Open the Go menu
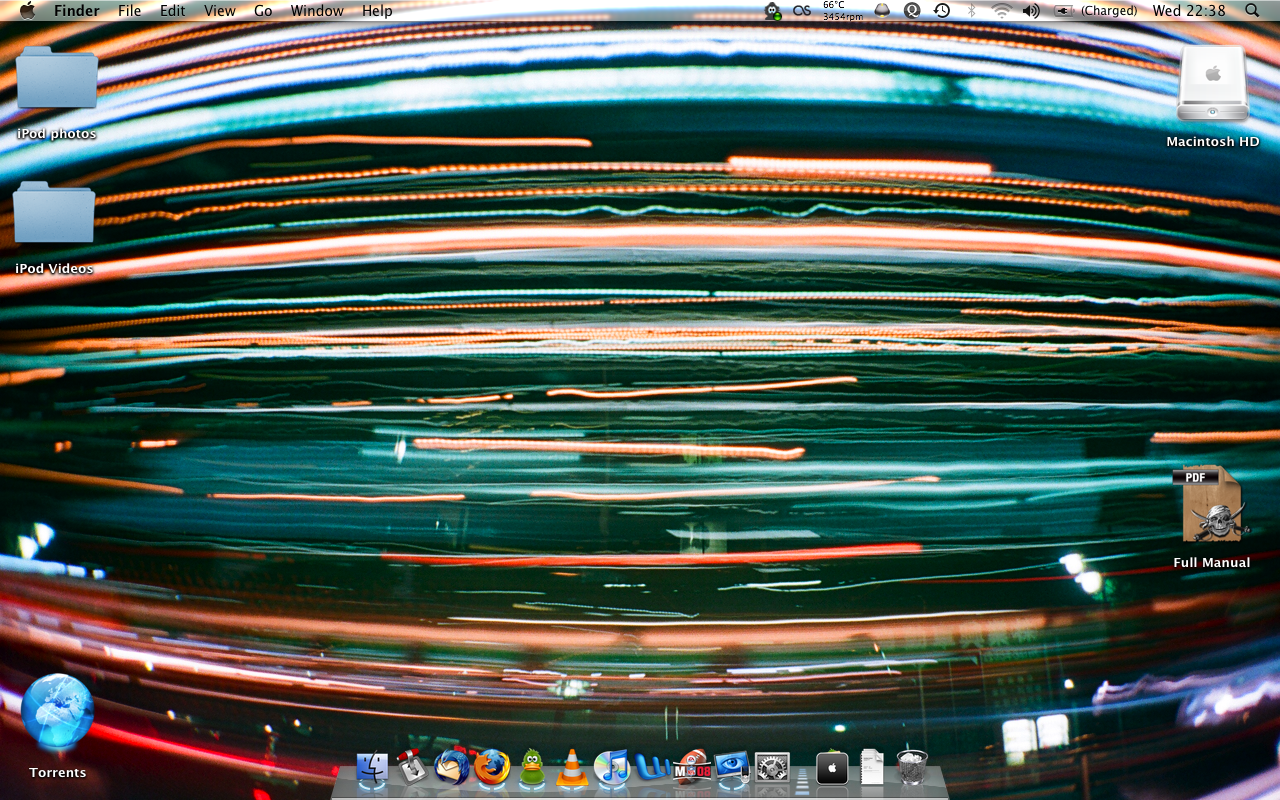Image resolution: width=1280 pixels, height=800 pixels. (x=263, y=11)
